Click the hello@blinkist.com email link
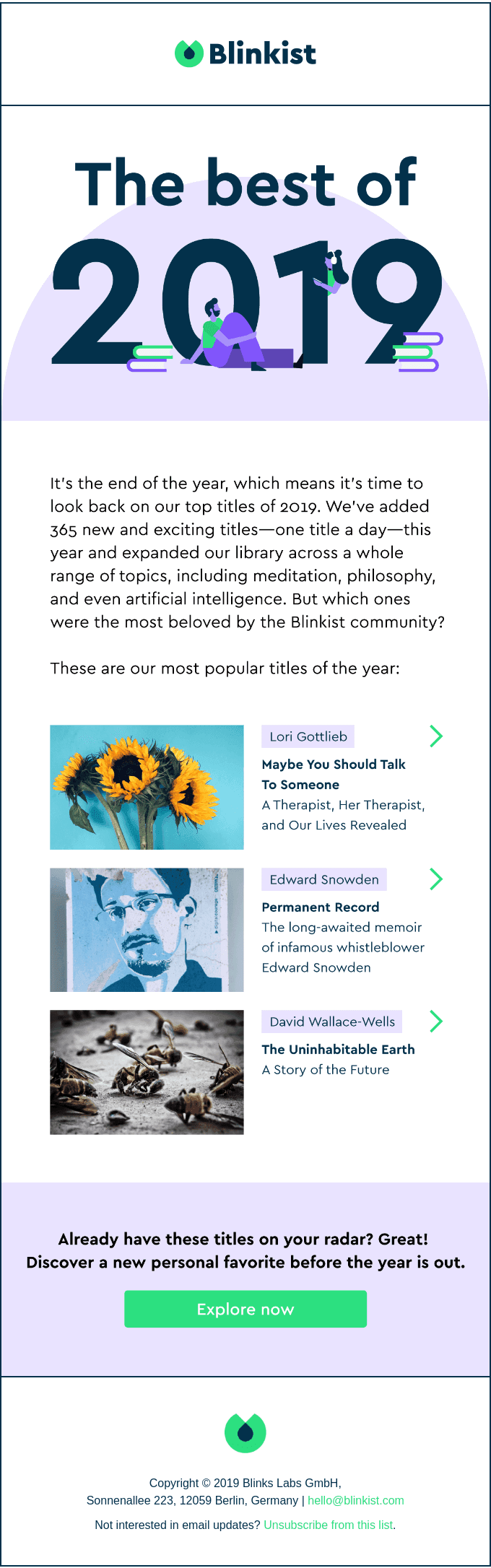The image size is (491, 1568). tap(356, 1500)
